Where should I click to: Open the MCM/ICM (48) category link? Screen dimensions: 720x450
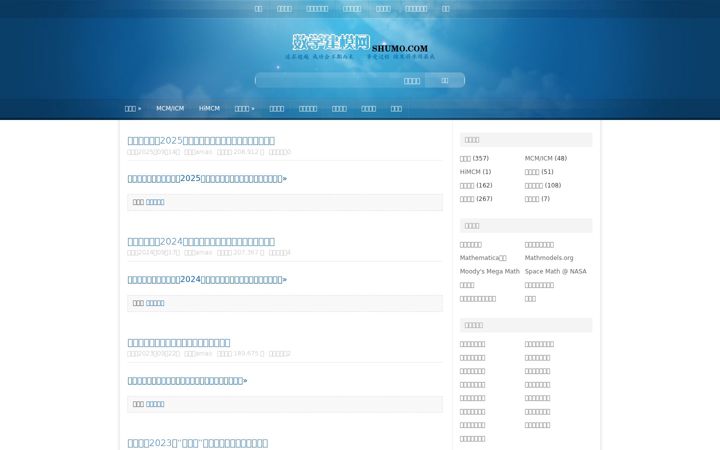pos(546,158)
